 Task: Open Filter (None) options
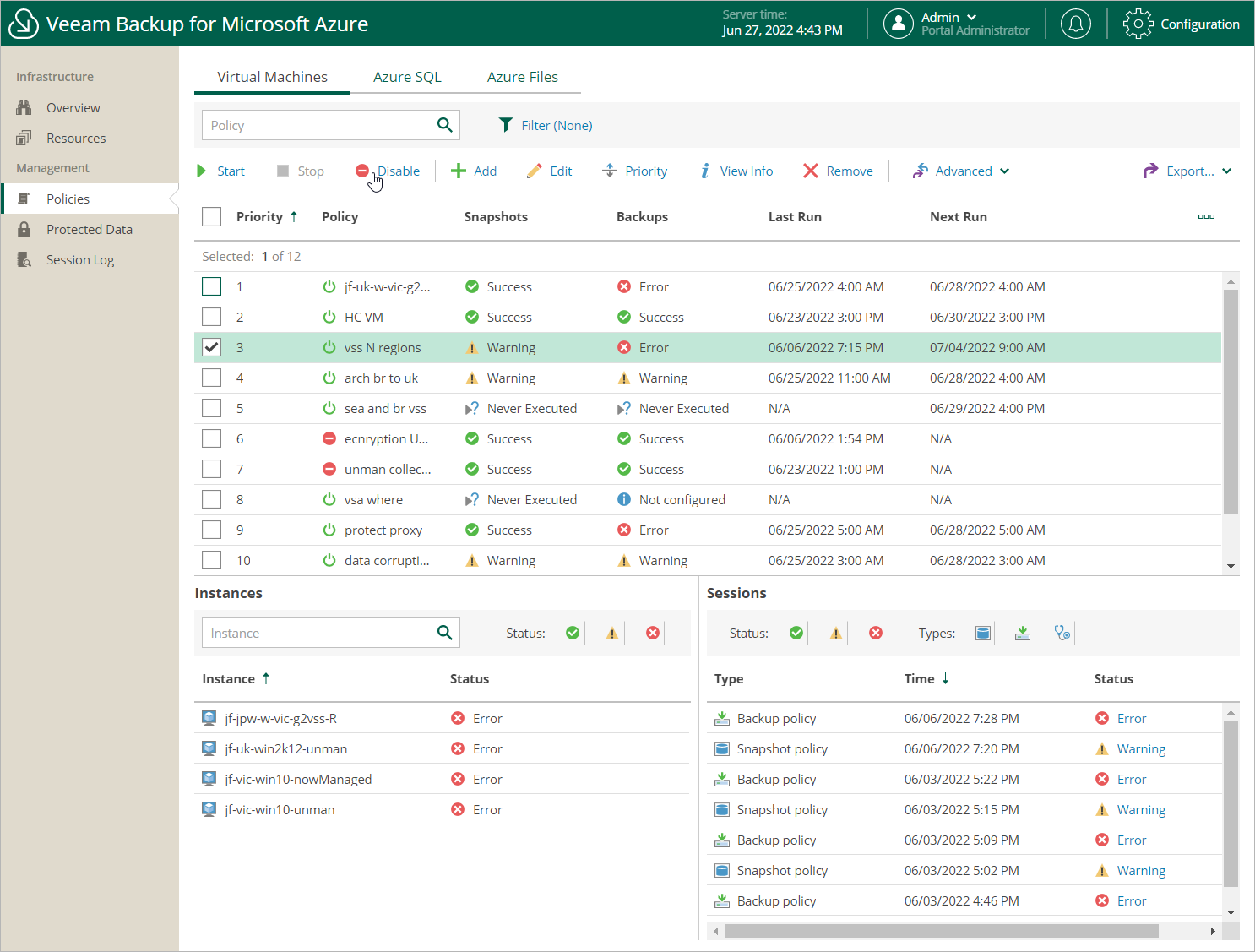[x=546, y=125]
